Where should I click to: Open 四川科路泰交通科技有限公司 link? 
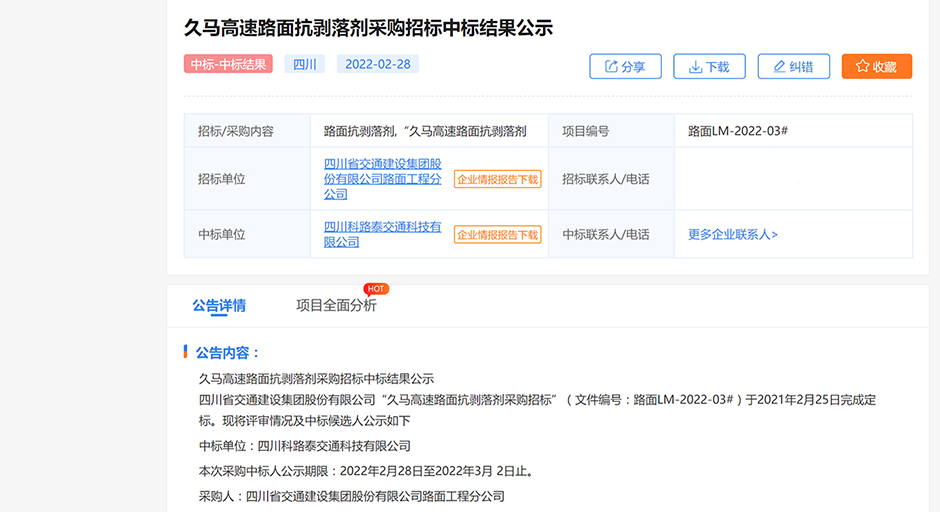click(x=382, y=234)
